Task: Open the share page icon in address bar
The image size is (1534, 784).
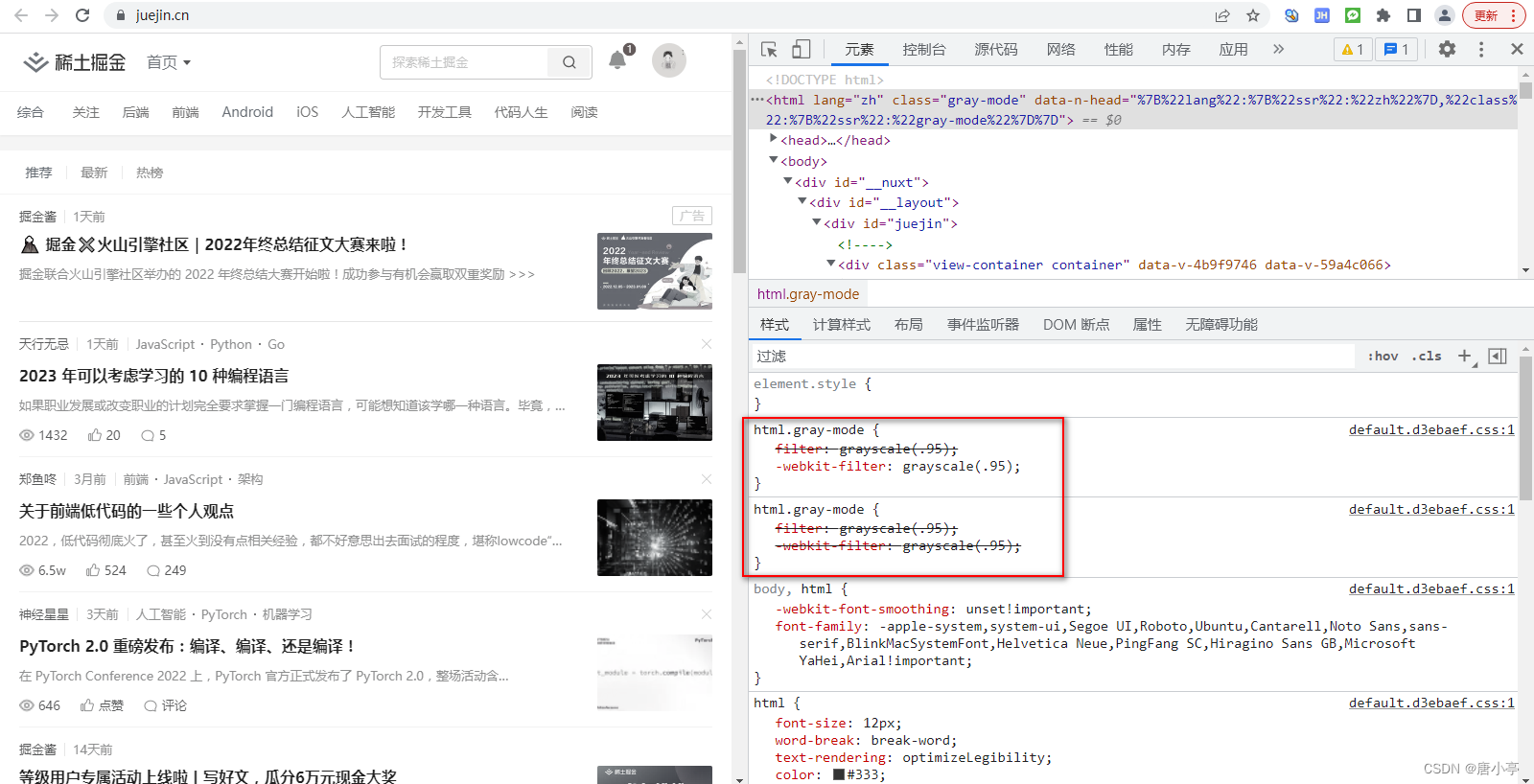Action: [x=1222, y=15]
